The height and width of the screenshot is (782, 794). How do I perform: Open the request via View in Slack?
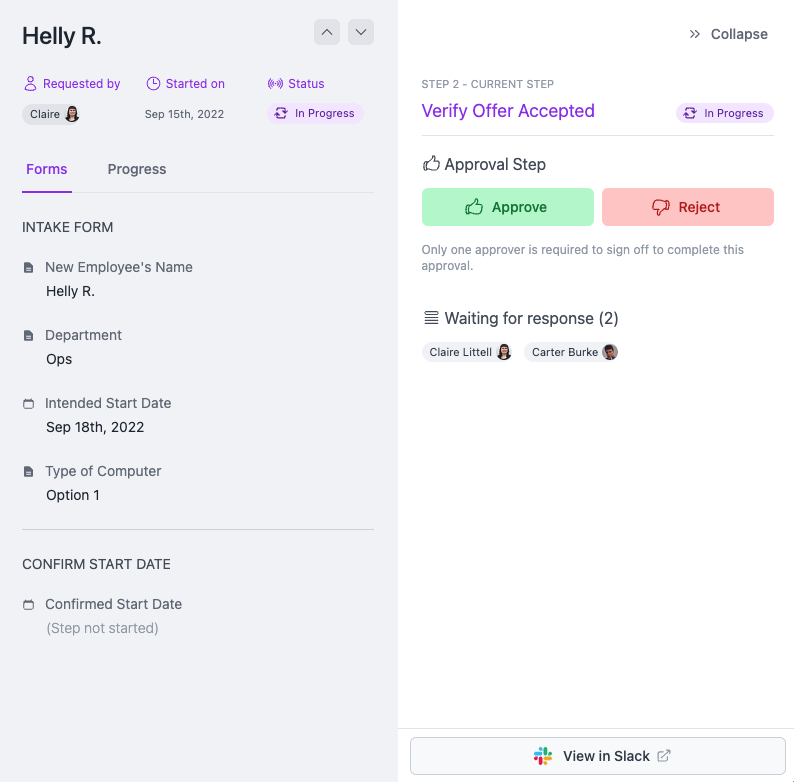(598, 756)
